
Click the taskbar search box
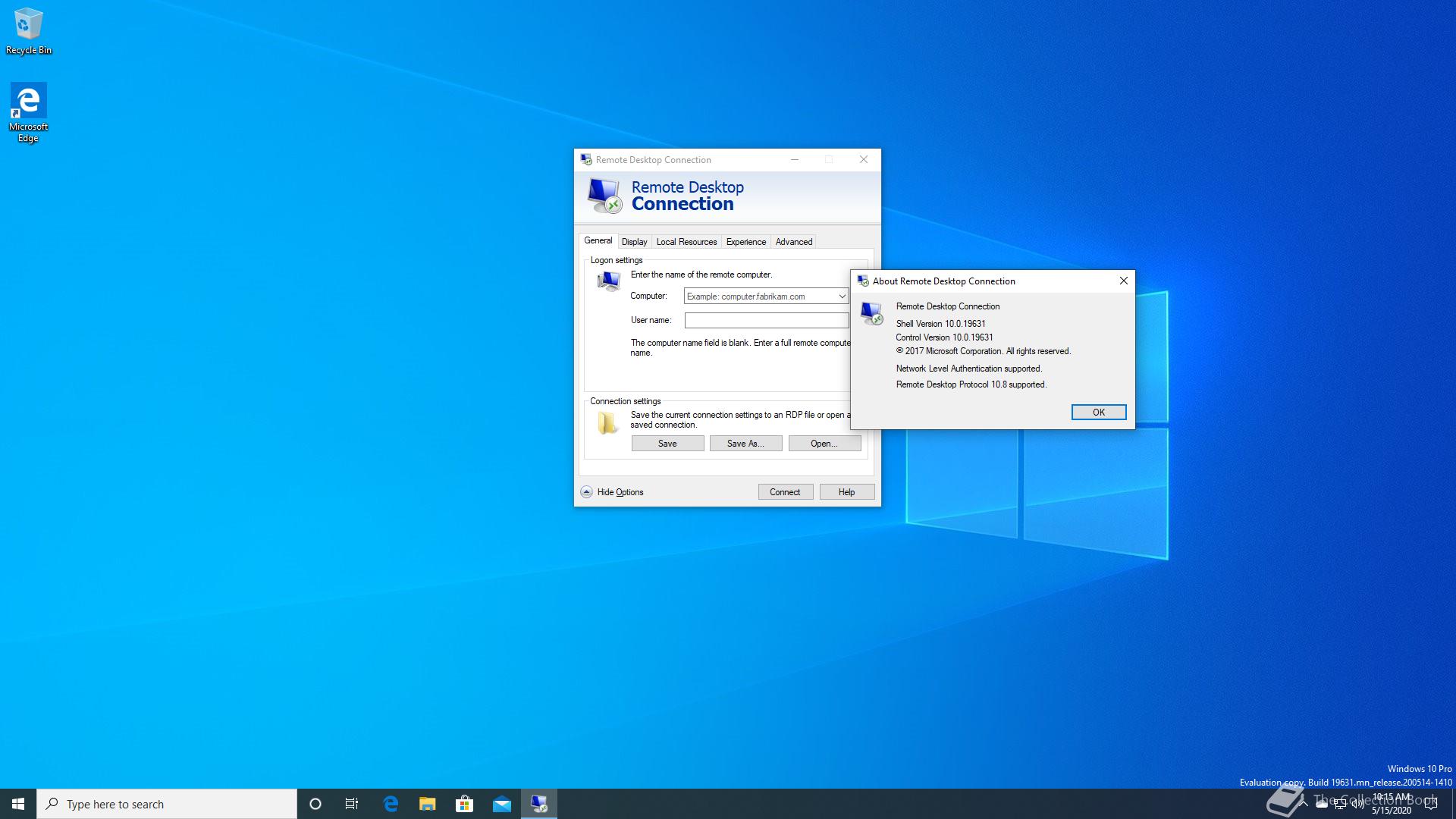pos(167,804)
